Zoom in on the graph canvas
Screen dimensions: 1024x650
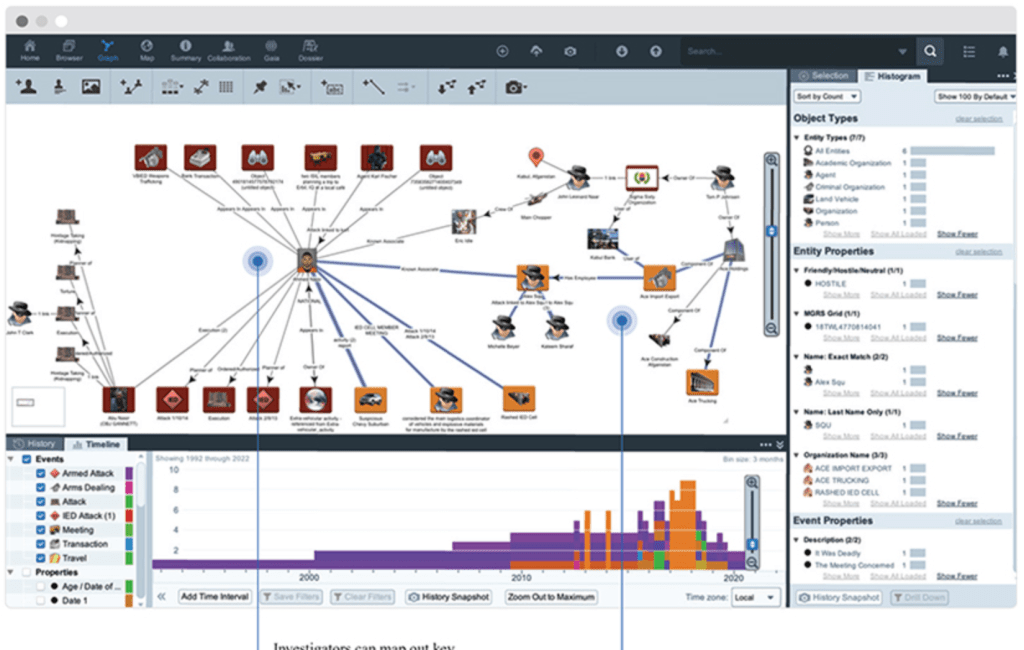pyautogui.click(x=771, y=160)
